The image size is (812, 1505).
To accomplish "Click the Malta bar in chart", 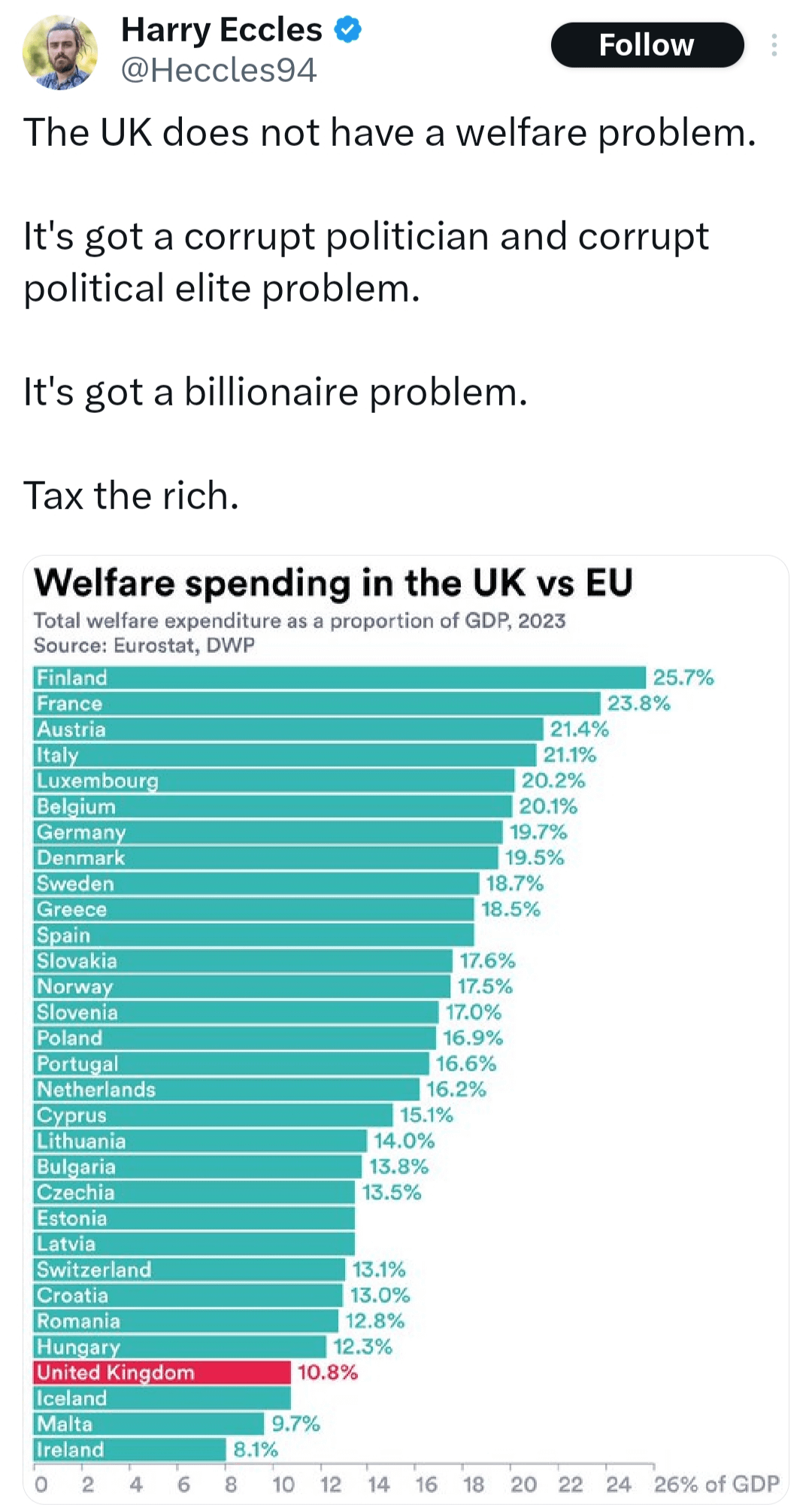I will (149, 1424).
